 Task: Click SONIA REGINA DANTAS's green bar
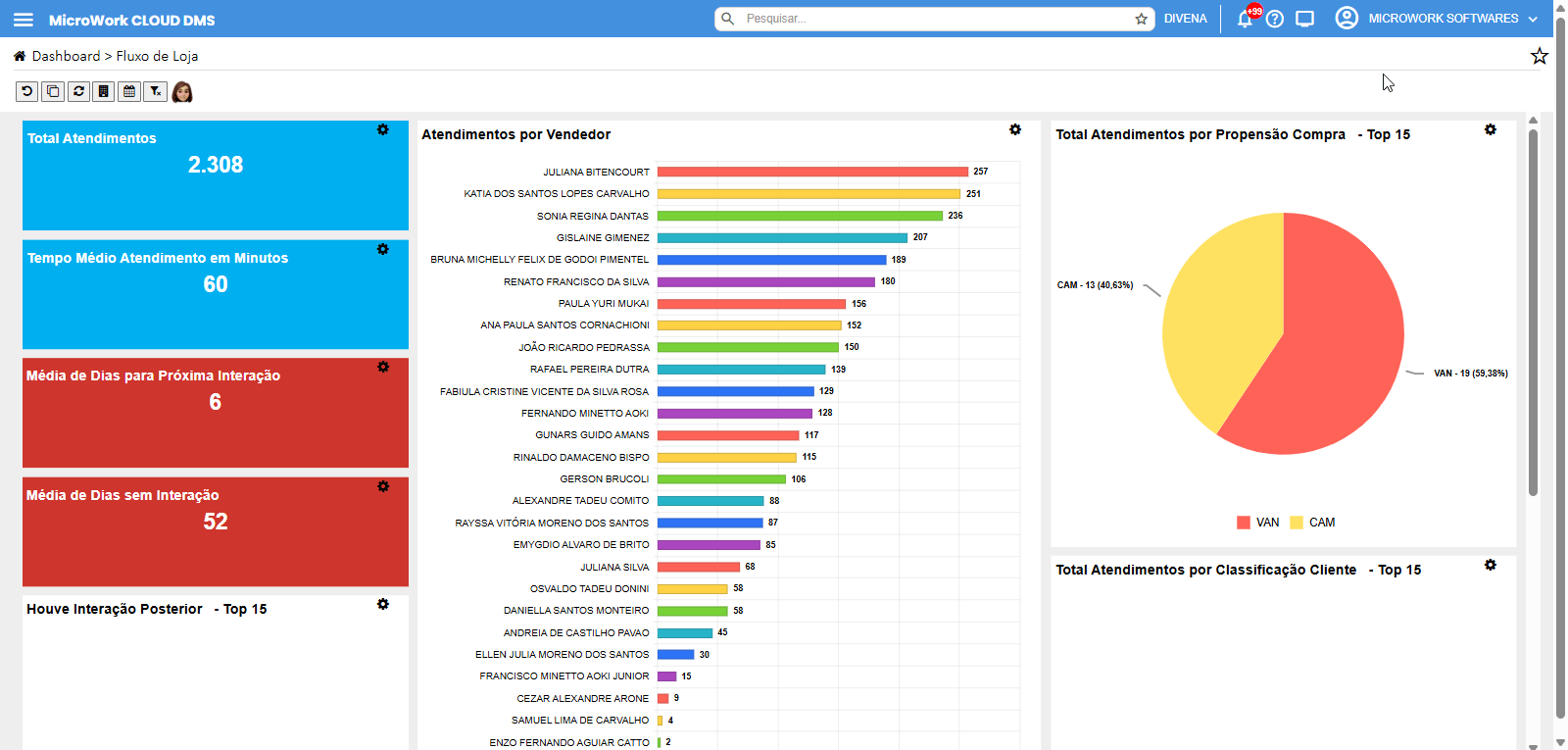[800, 216]
